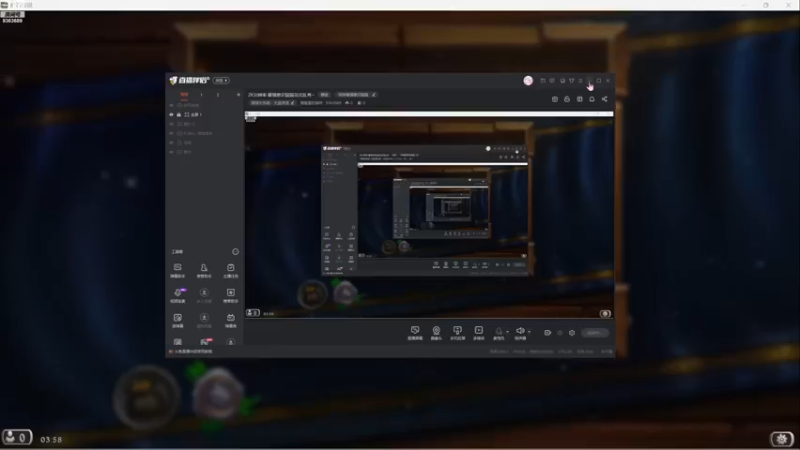
Task: Expand the dropdown pill beside the app logo
Action: (x=221, y=81)
